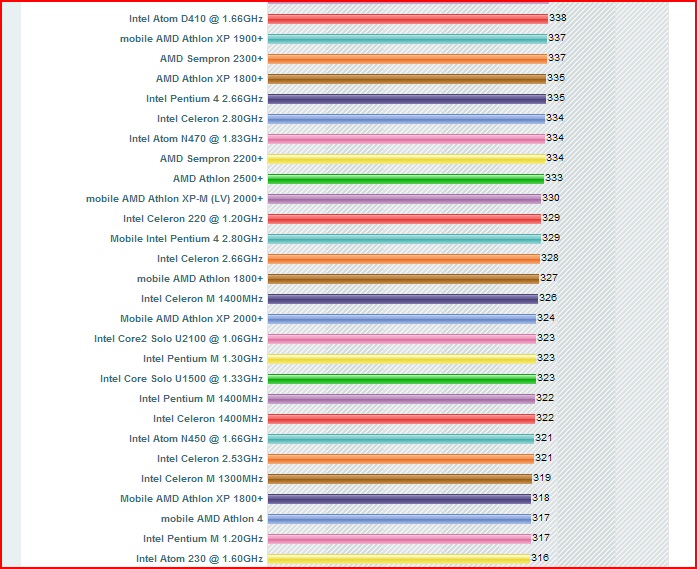Click the score 318 for Mobile Athlon XP 1800+
The height and width of the screenshot is (569, 697).
click(x=541, y=498)
